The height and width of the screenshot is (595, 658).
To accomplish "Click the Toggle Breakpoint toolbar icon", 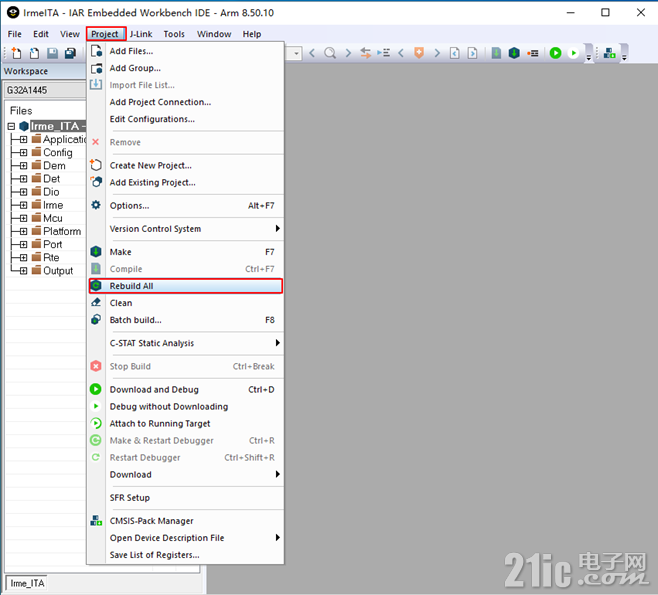I will pyautogui.click(x=533, y=53).
